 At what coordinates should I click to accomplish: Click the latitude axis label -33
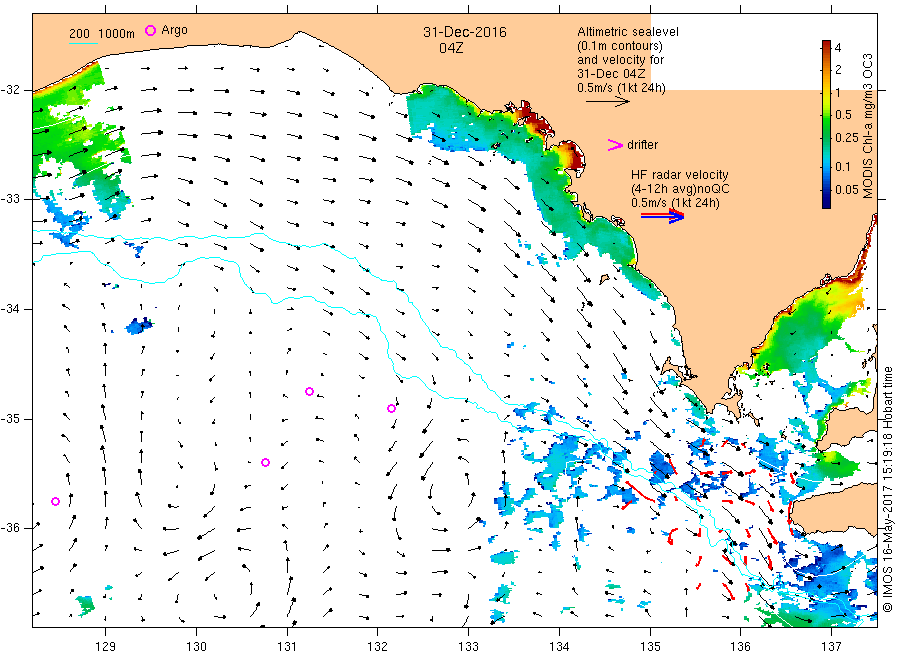[10, 199]
